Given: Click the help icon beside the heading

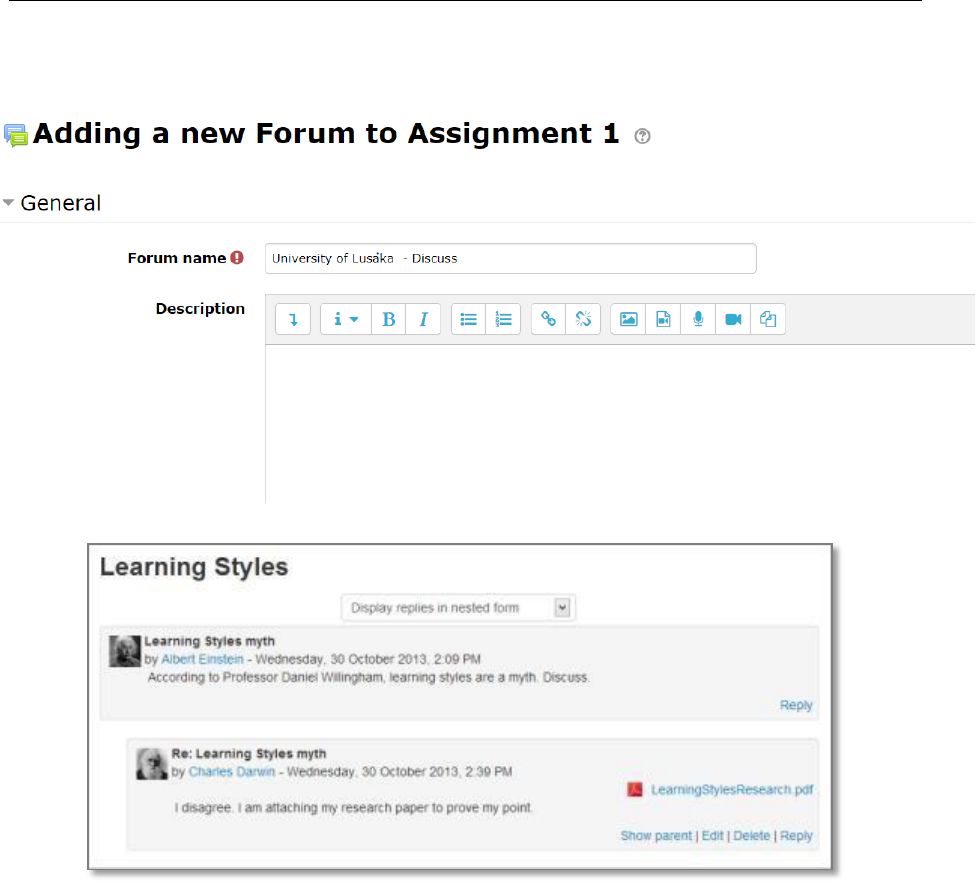Looking at the screenshot, I should pos(643,136).
